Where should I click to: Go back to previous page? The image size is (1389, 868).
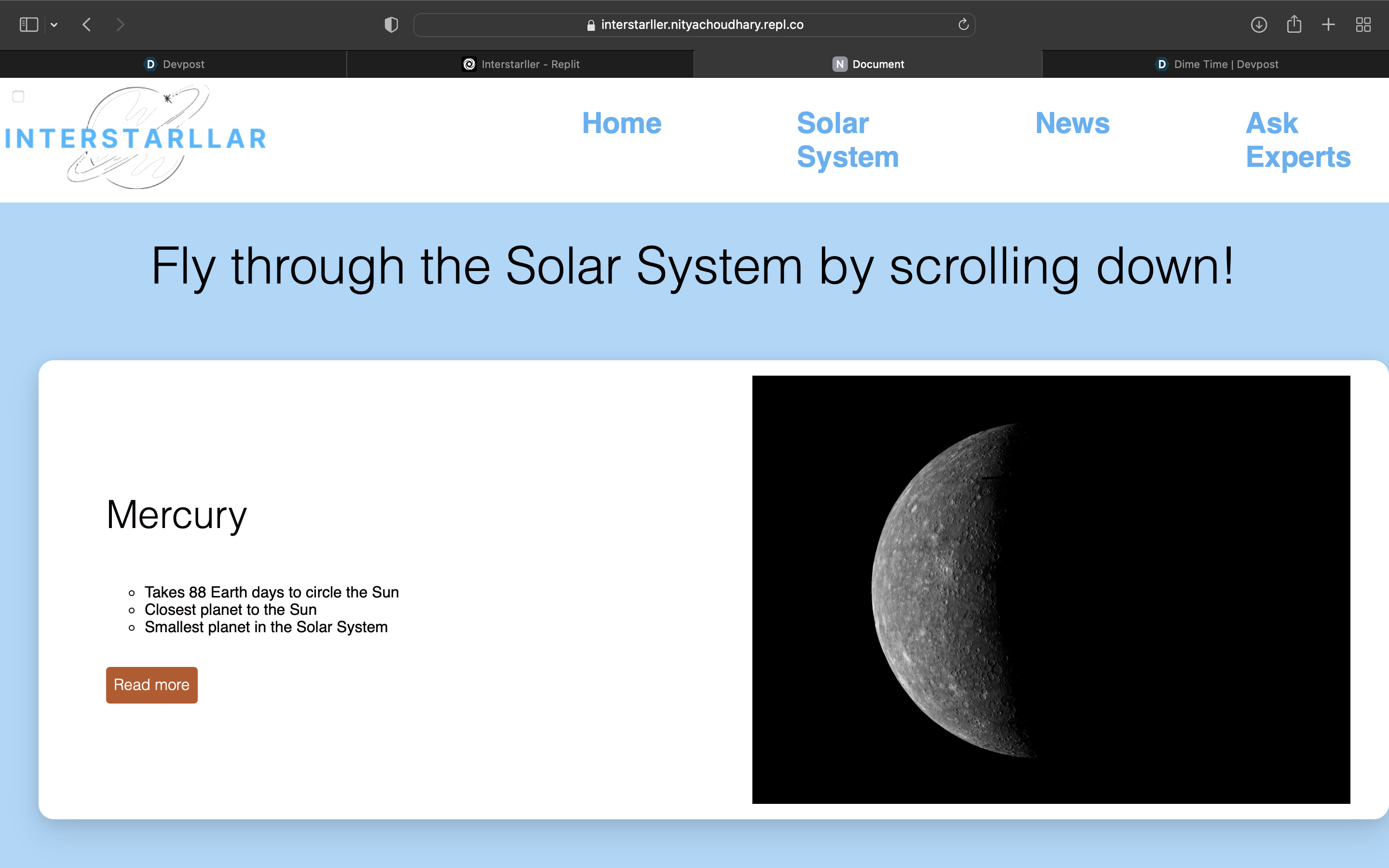87,25
